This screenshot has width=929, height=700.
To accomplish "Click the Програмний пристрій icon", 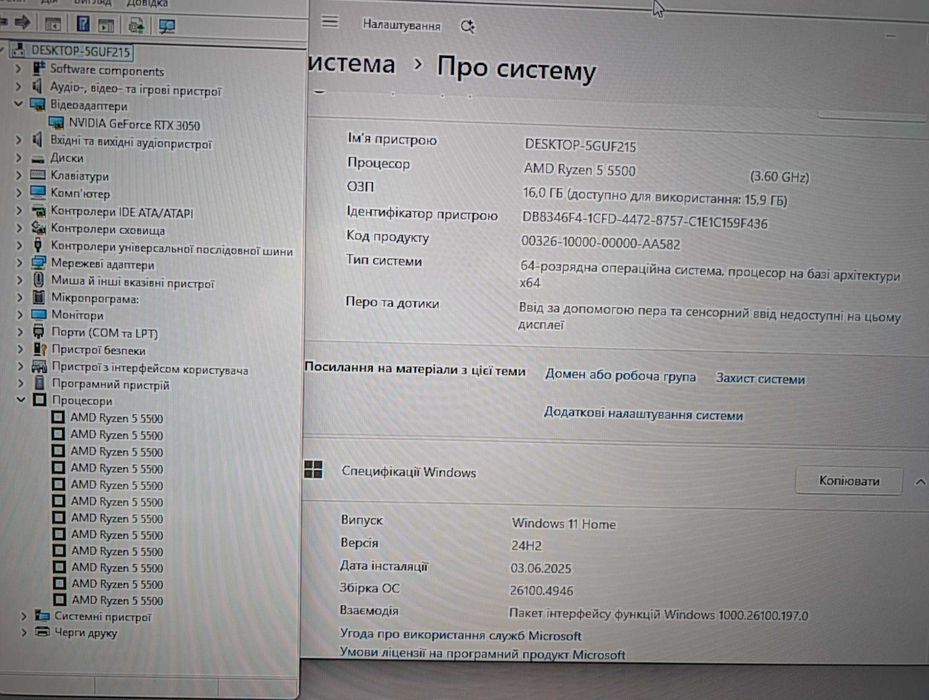I will click(x=40, y=383).
